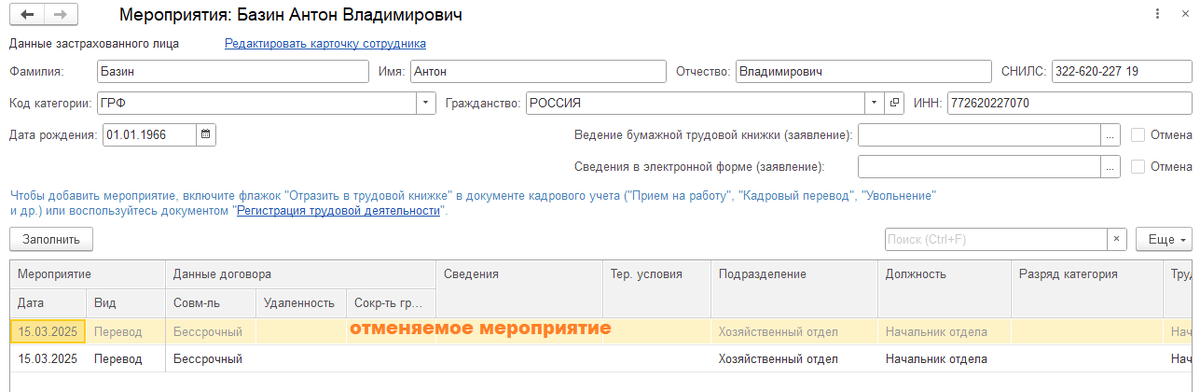Viewport: 1200px width, 392px height.
Task: Select Начальник отдела in highlighted cancelled row
Action: pyautogui.click(x=944, y=331)
